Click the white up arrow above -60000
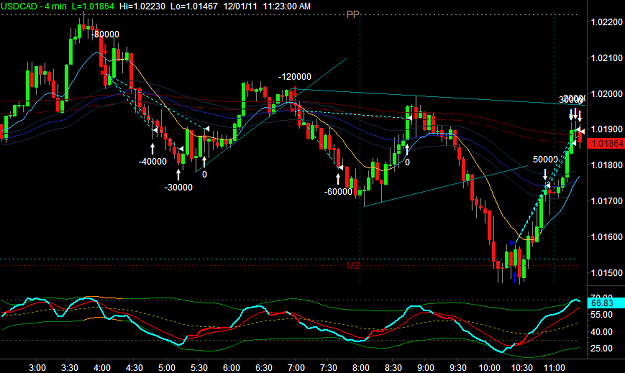The image size is (625, 373). coord(338,179)
